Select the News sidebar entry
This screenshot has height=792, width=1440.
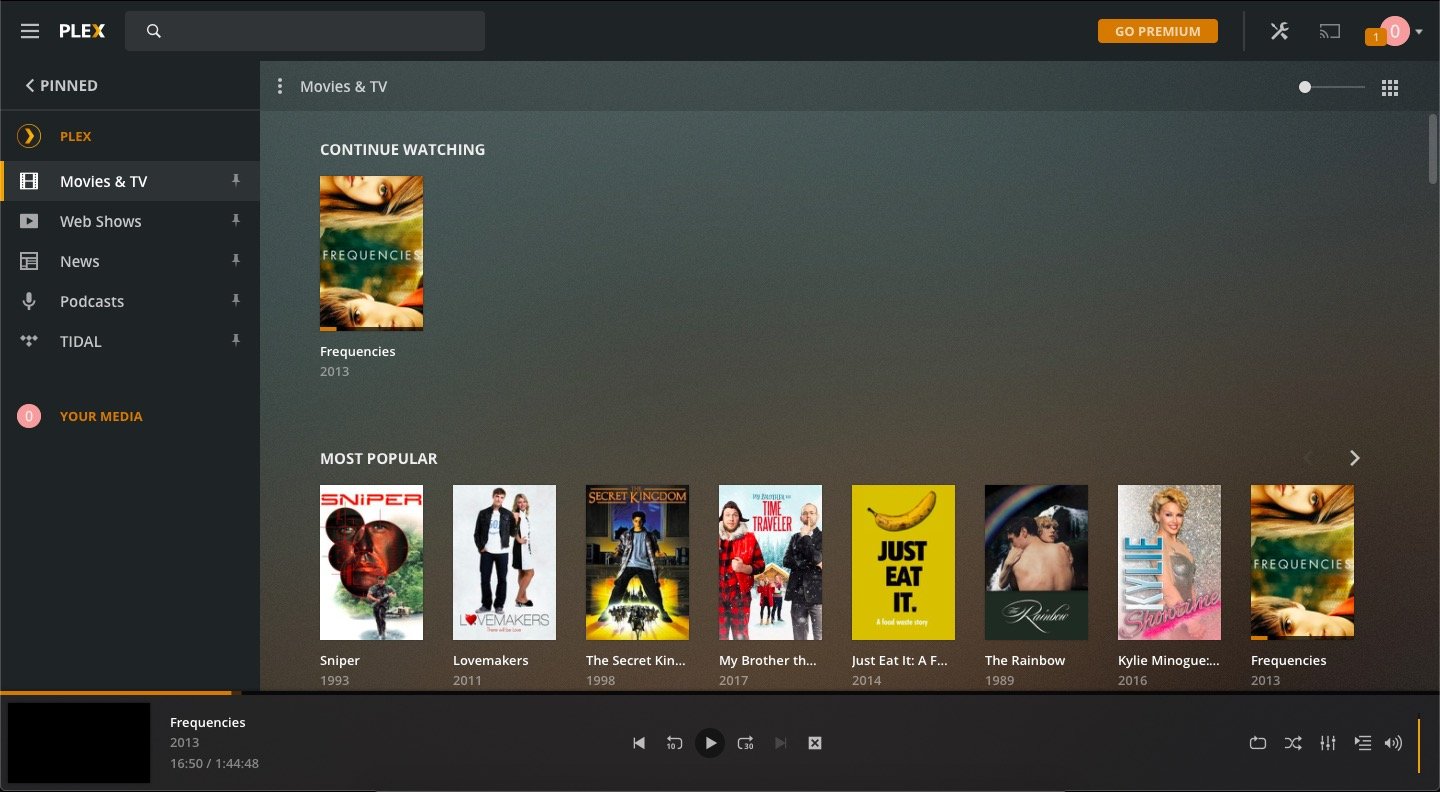80,261
